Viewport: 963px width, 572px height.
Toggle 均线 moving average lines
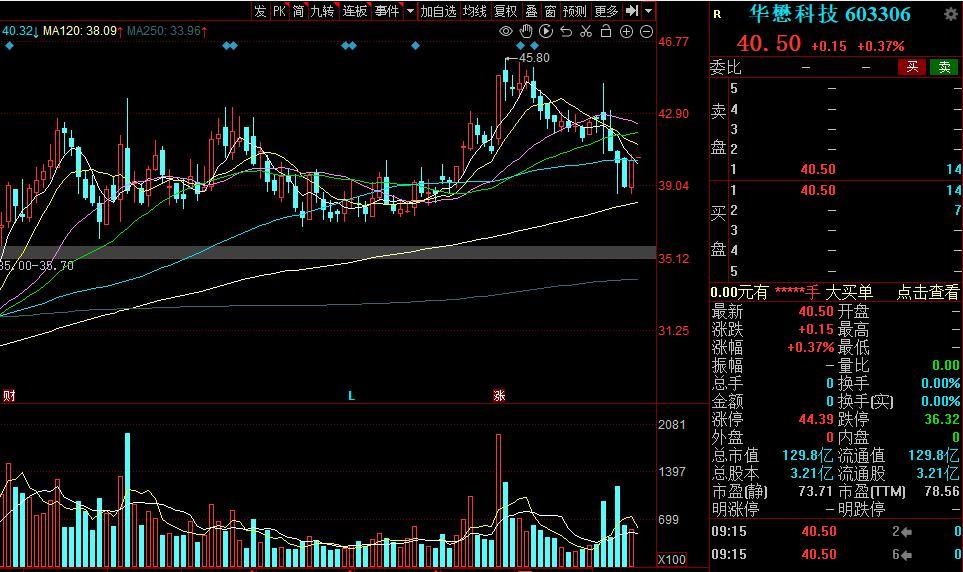475,10
